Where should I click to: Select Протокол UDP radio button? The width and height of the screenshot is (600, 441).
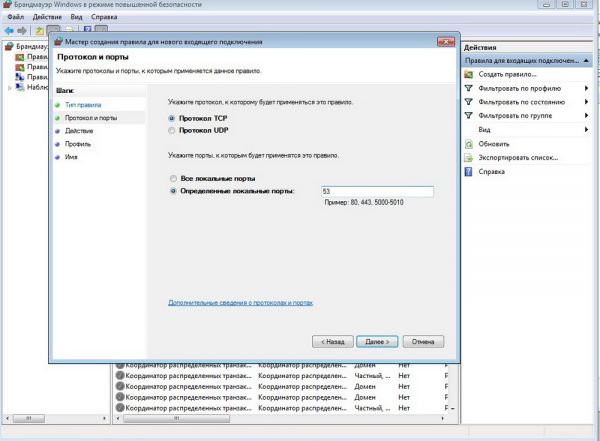[171, 131]
